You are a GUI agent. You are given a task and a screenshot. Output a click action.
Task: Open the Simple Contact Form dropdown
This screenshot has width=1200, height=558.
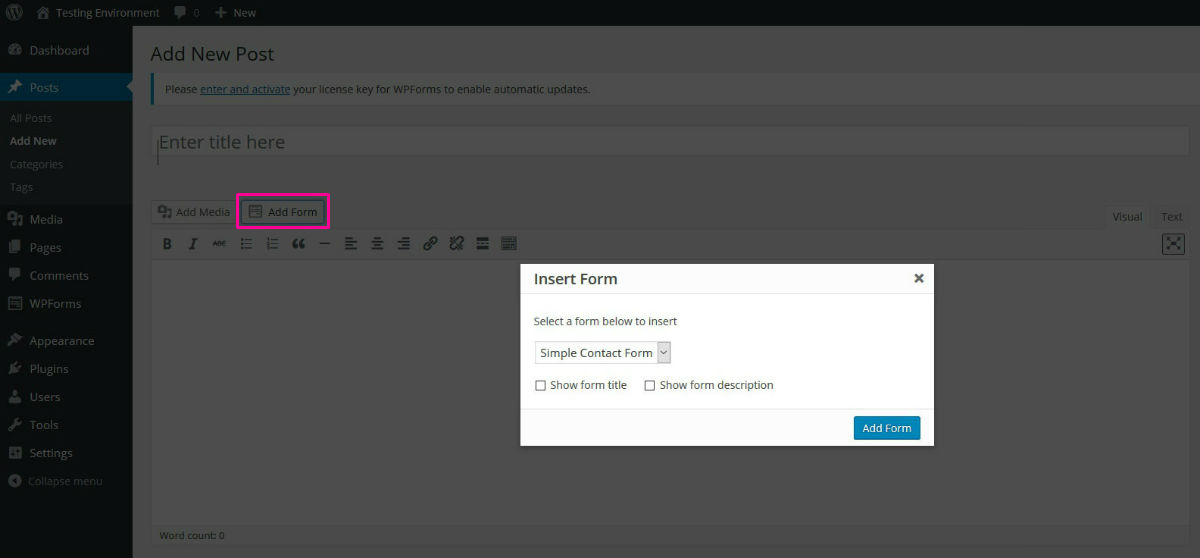coord(603,353)
